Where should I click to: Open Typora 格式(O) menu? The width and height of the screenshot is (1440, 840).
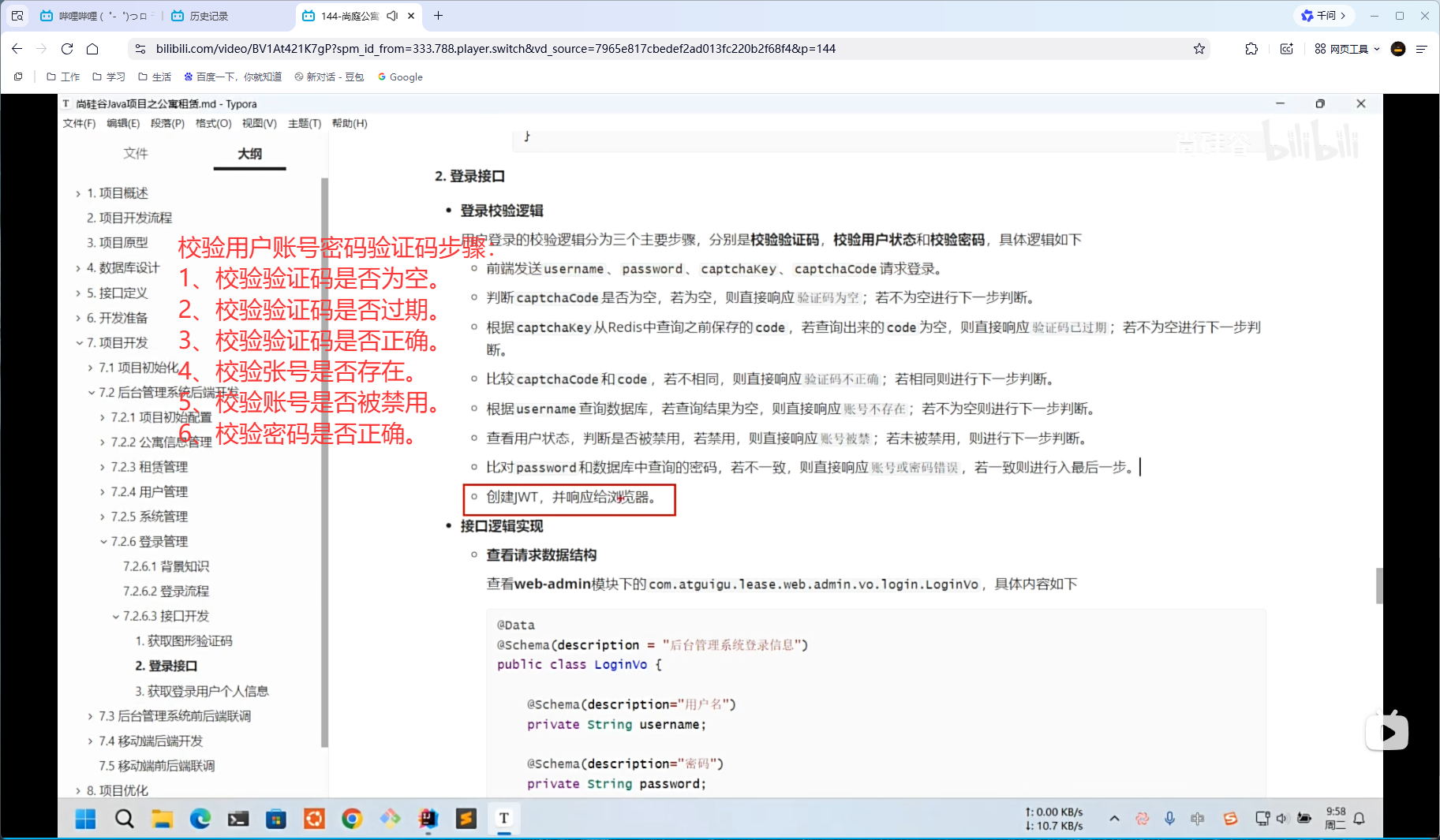click(213, 124)
